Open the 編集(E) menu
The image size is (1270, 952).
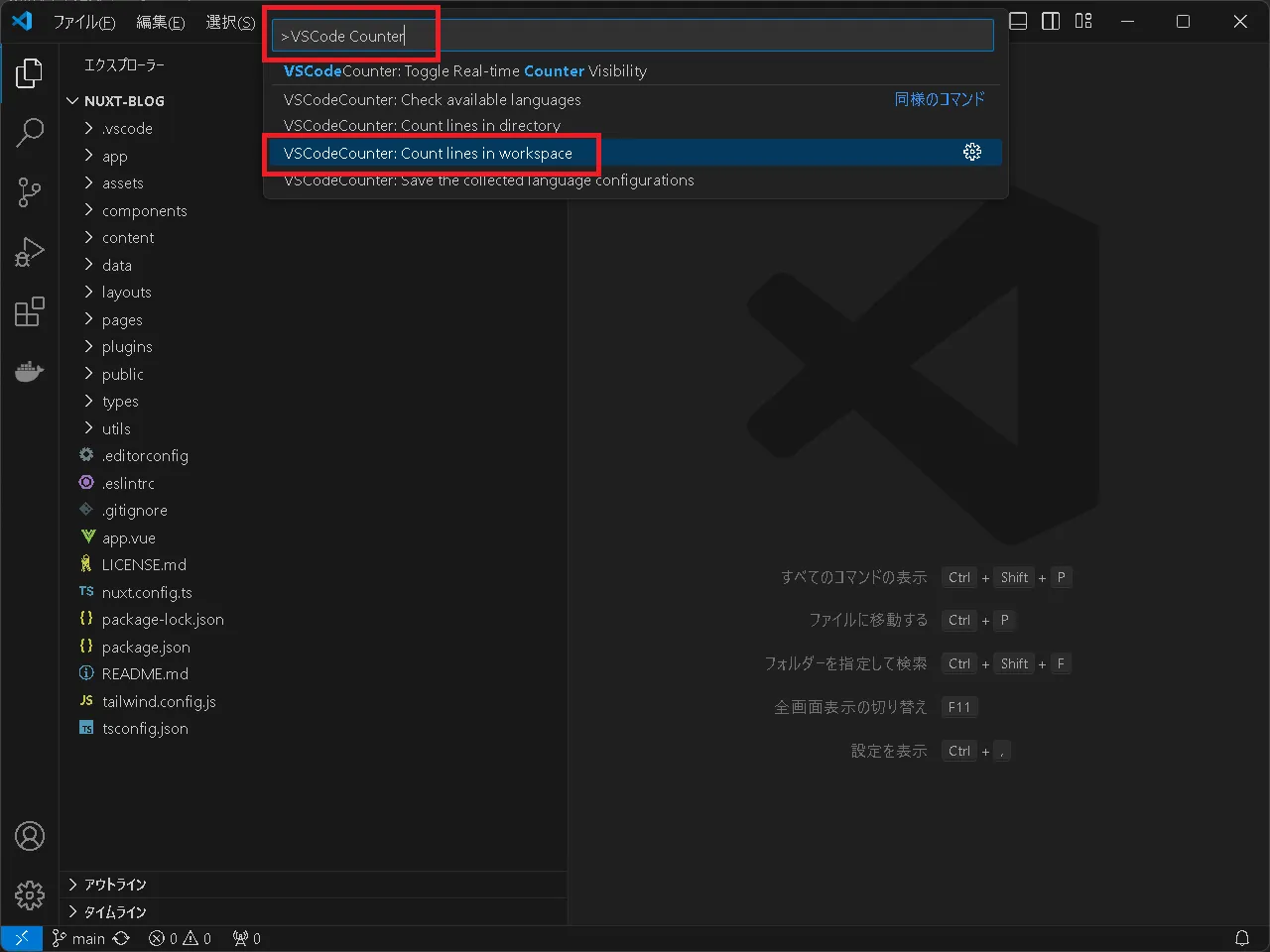tap(160, 22)
